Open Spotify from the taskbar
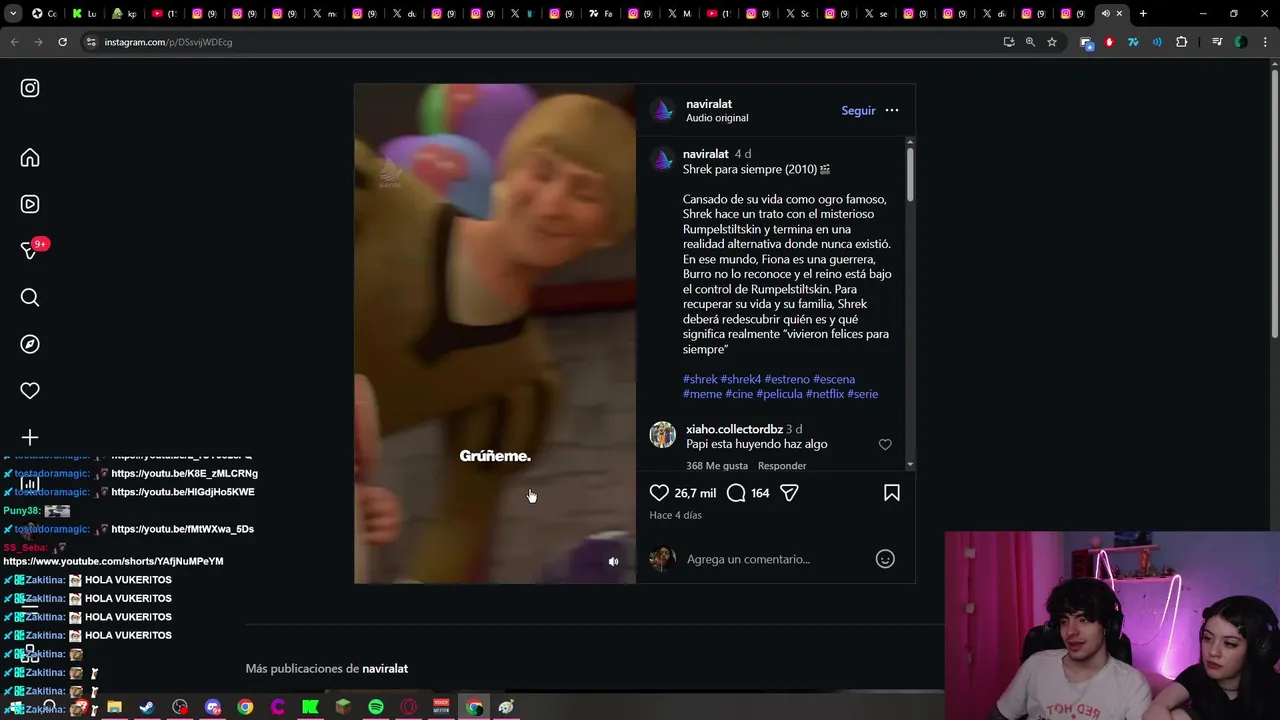Image resolution: width=1280 pixels, height=720 pixels. tap(376, 707)
